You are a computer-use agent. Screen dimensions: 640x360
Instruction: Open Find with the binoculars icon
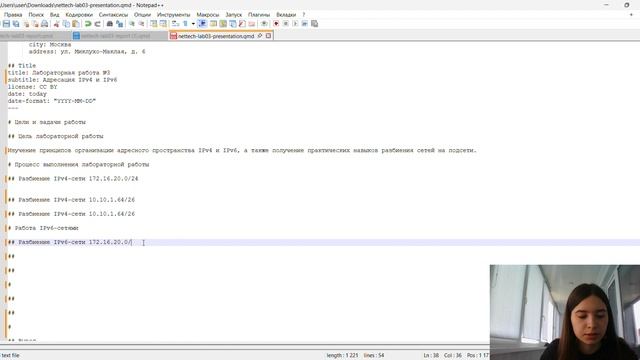tap(110, 24)
